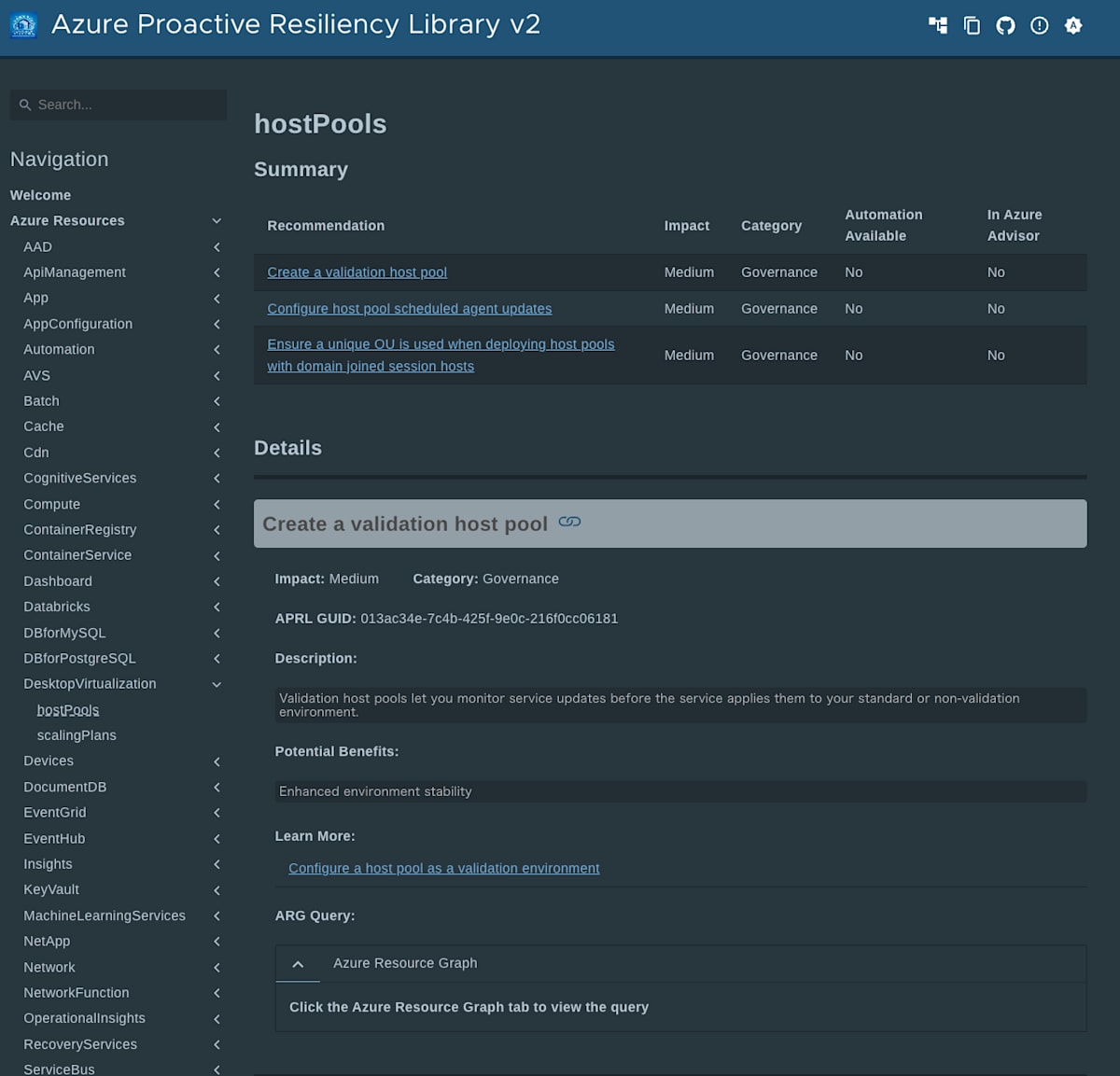The image size is (1120, 1076).
Task: Open the Create a validation host pool link
Action: 357,272
